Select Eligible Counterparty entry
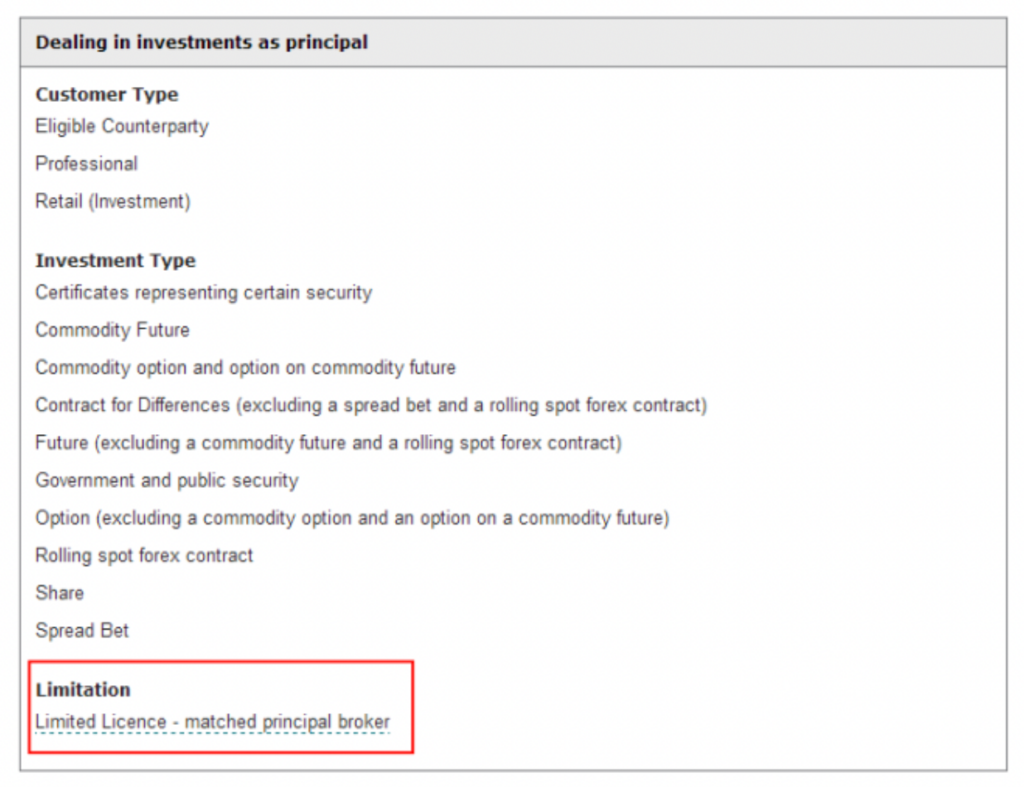 click(x=122, y=126)
